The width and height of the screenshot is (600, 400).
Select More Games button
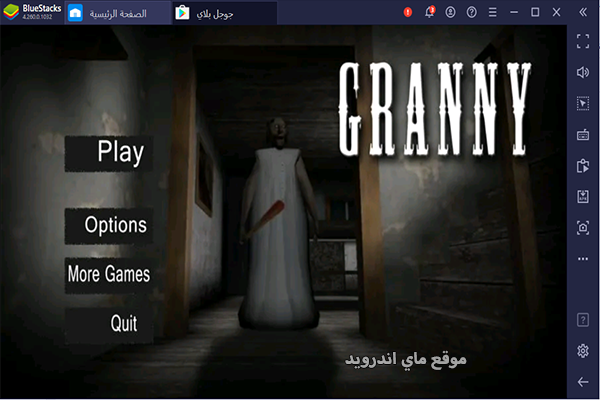click(x=109, y=275)
